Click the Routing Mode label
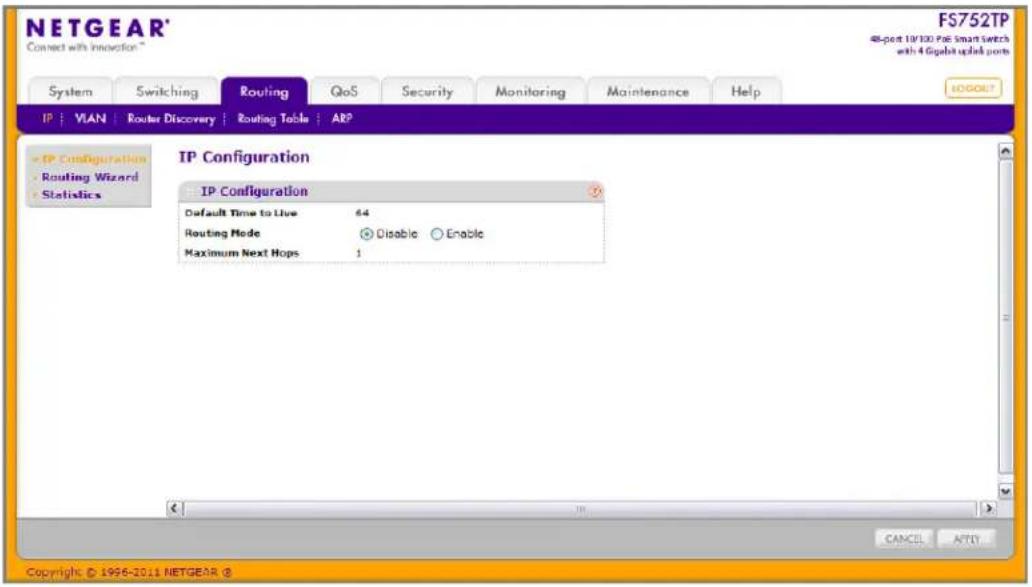1032x587 pixels. click(x=222, y=233)
